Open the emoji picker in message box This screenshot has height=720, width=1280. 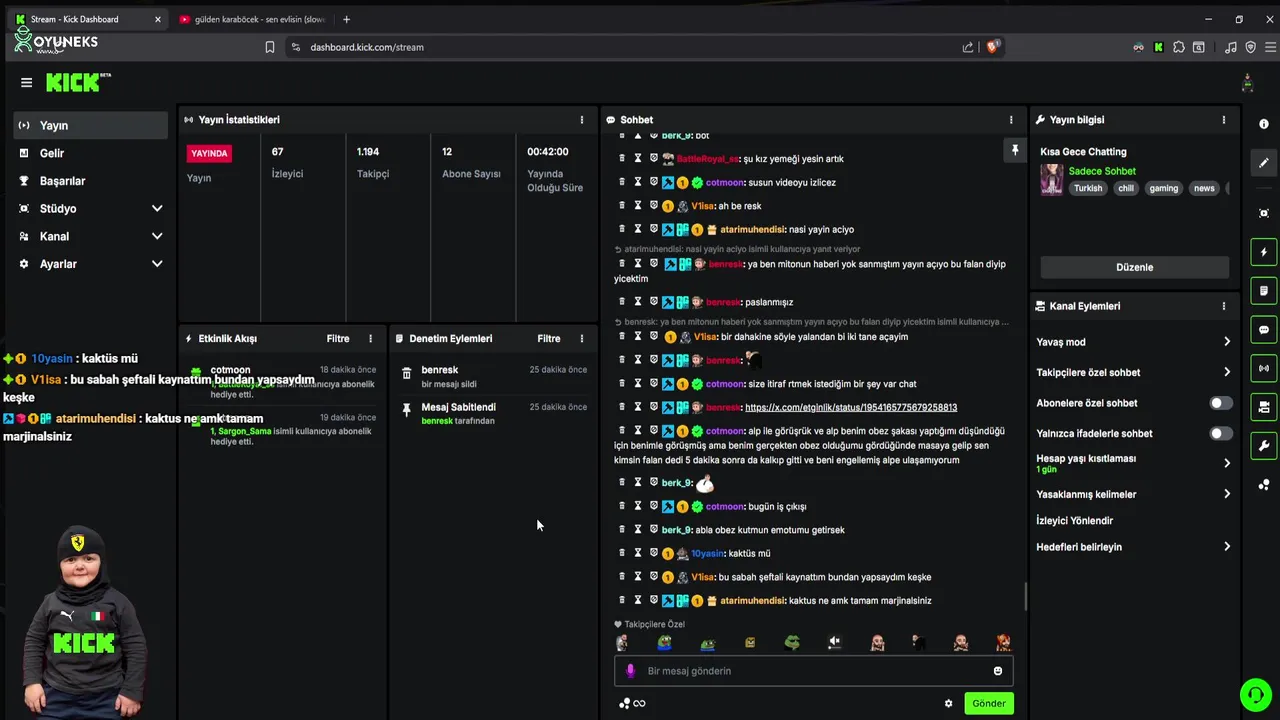tap(997, 671)
